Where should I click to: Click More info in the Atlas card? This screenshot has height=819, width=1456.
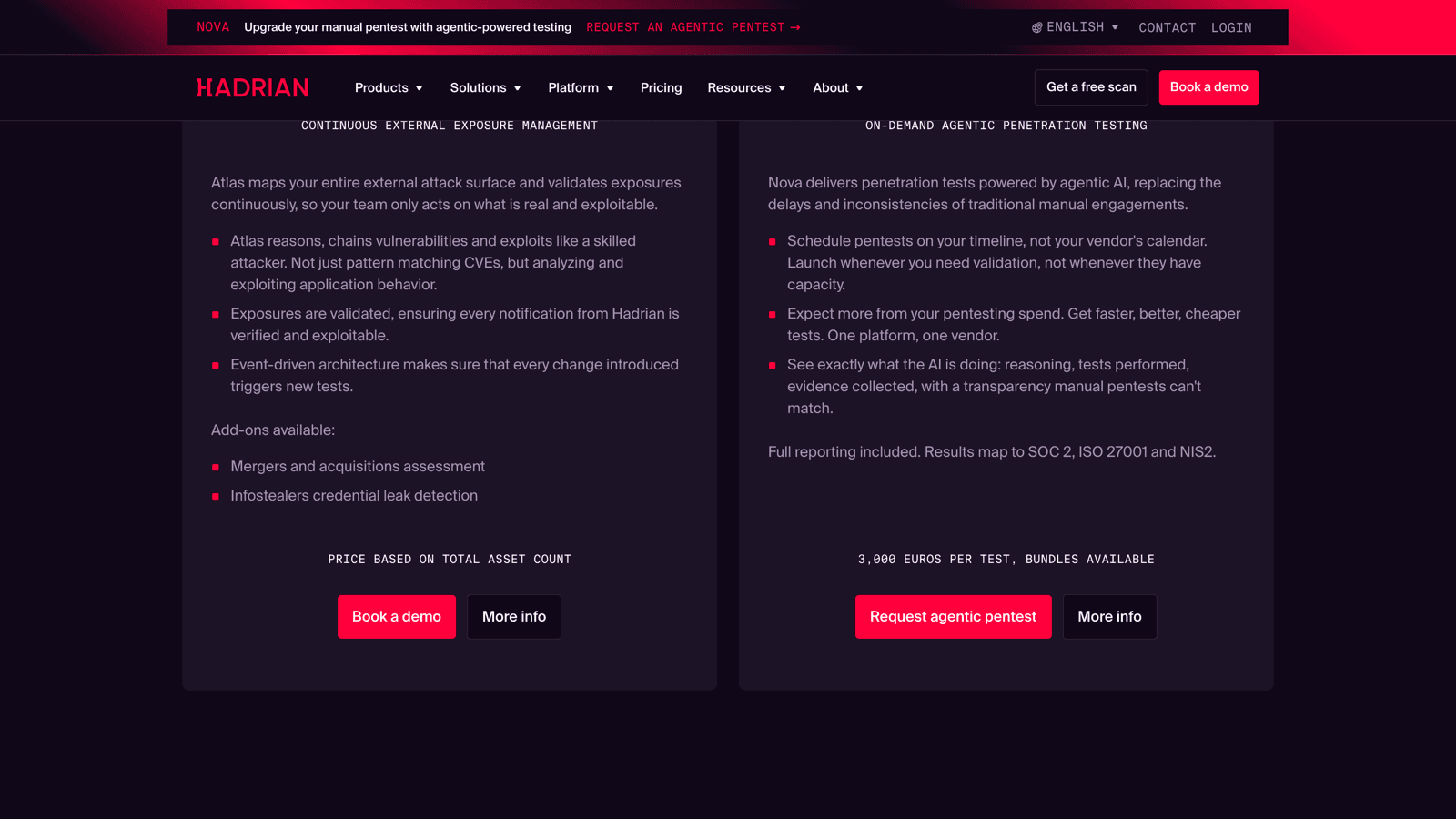point(514,617)
